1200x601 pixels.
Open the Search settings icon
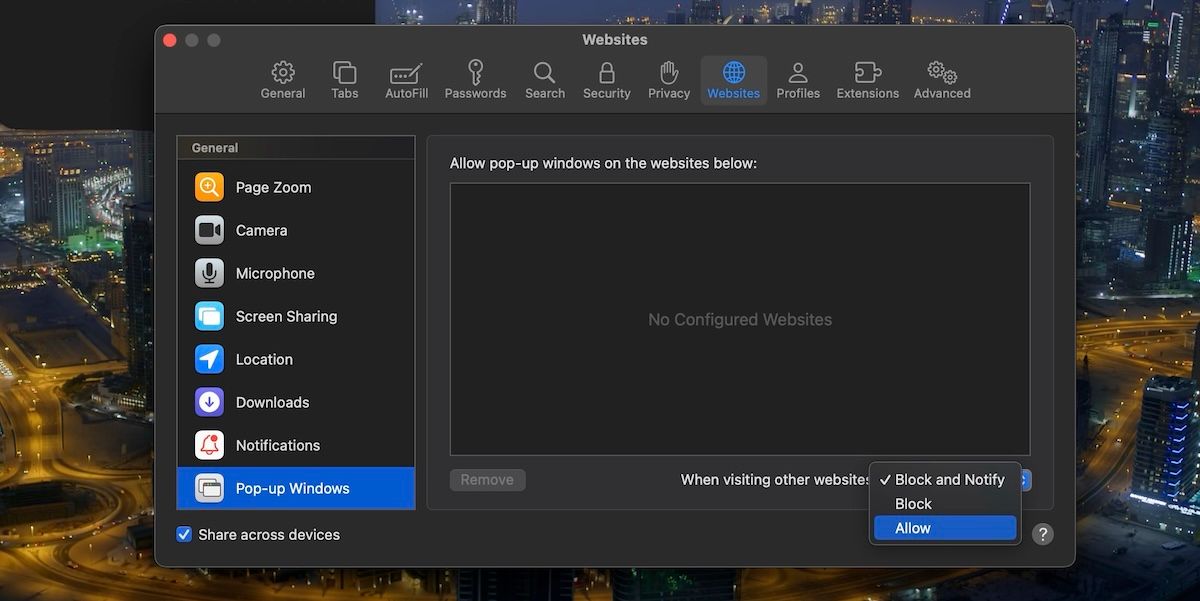coord(544,80)
